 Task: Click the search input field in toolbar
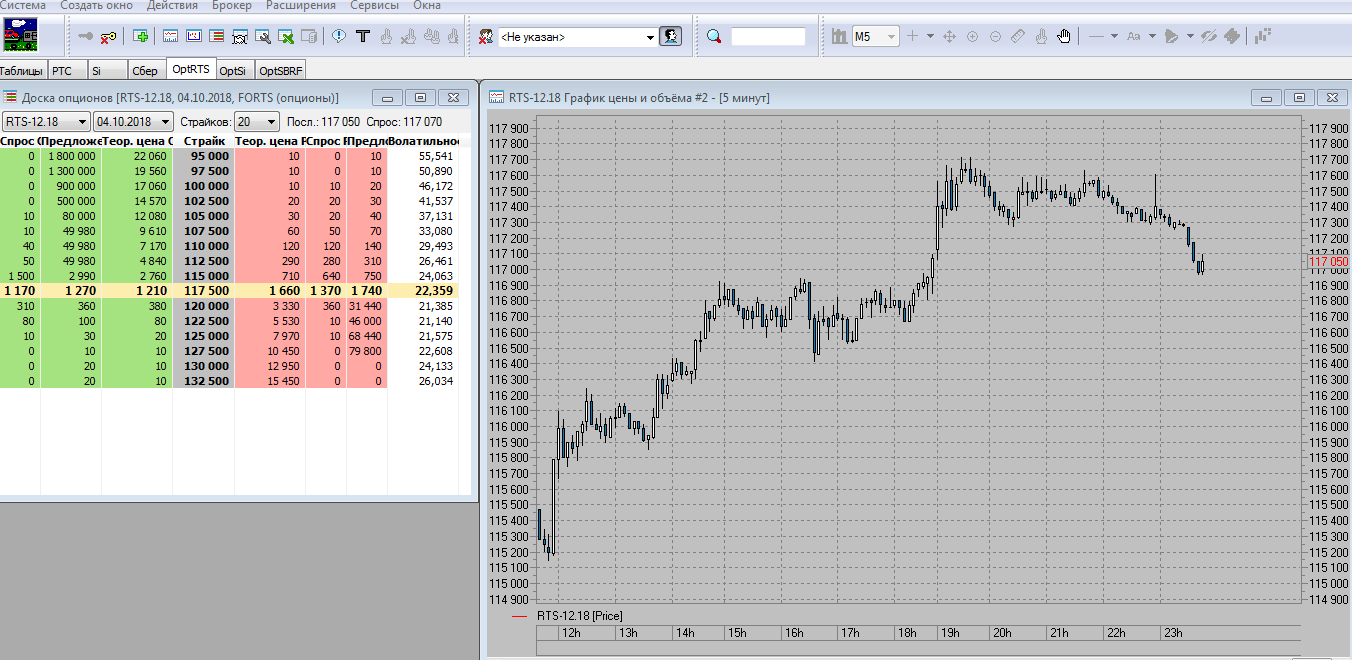767,37
